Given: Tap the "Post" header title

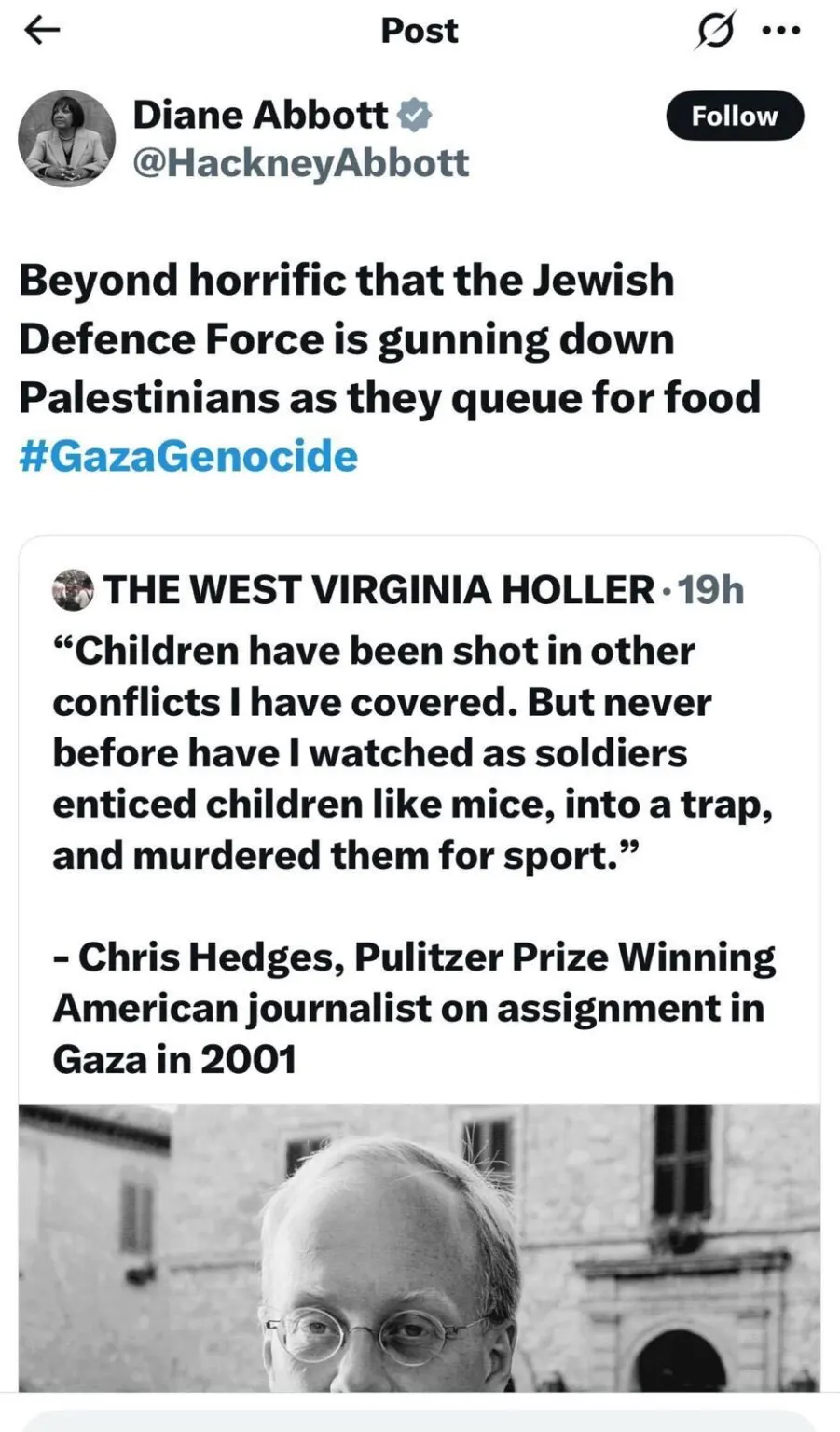Looking at the screenshot, I should 420,31.
